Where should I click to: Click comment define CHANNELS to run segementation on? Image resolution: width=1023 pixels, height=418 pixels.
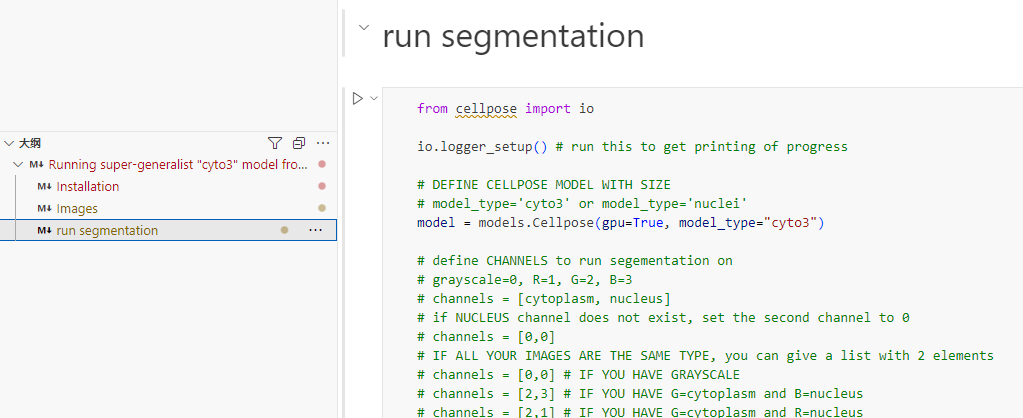coord(575,261)
